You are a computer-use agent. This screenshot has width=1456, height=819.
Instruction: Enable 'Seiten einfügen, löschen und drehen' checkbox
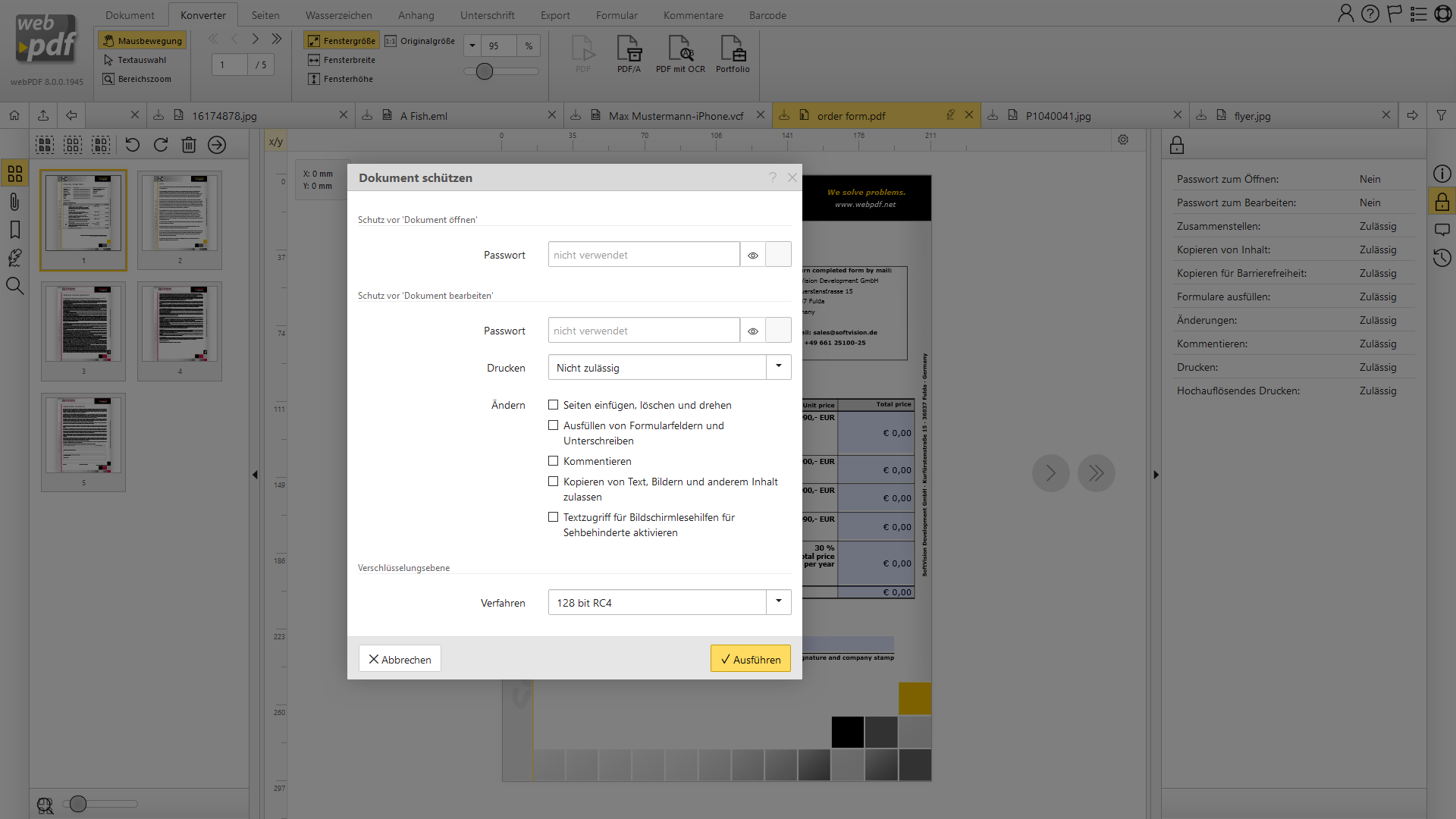tap(554, 405)
